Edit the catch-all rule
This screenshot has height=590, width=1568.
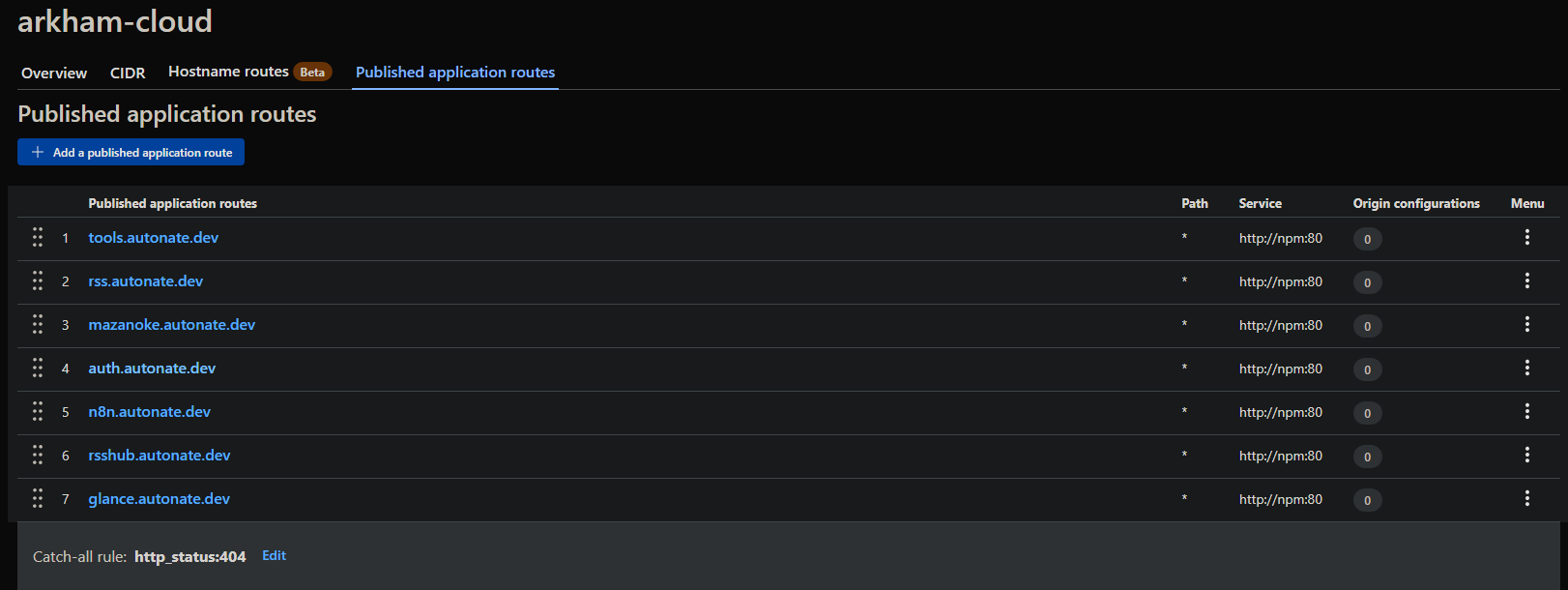[274, 555]
